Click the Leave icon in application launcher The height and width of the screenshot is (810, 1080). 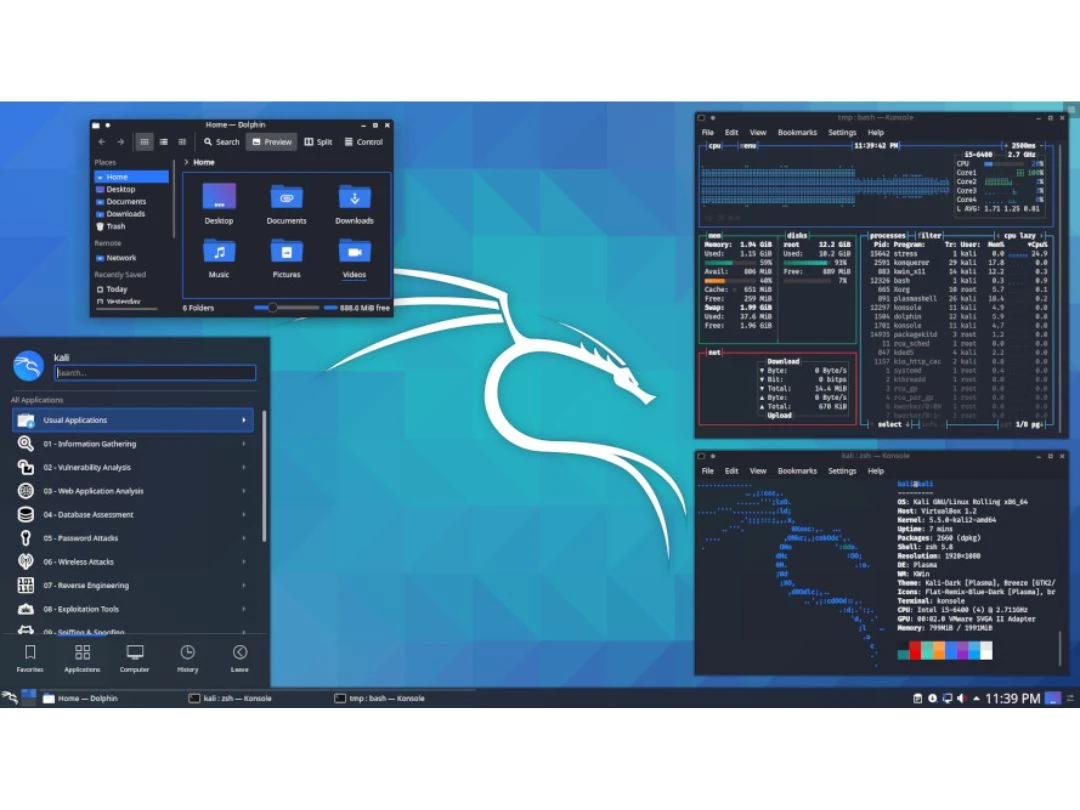coord(240,655)
